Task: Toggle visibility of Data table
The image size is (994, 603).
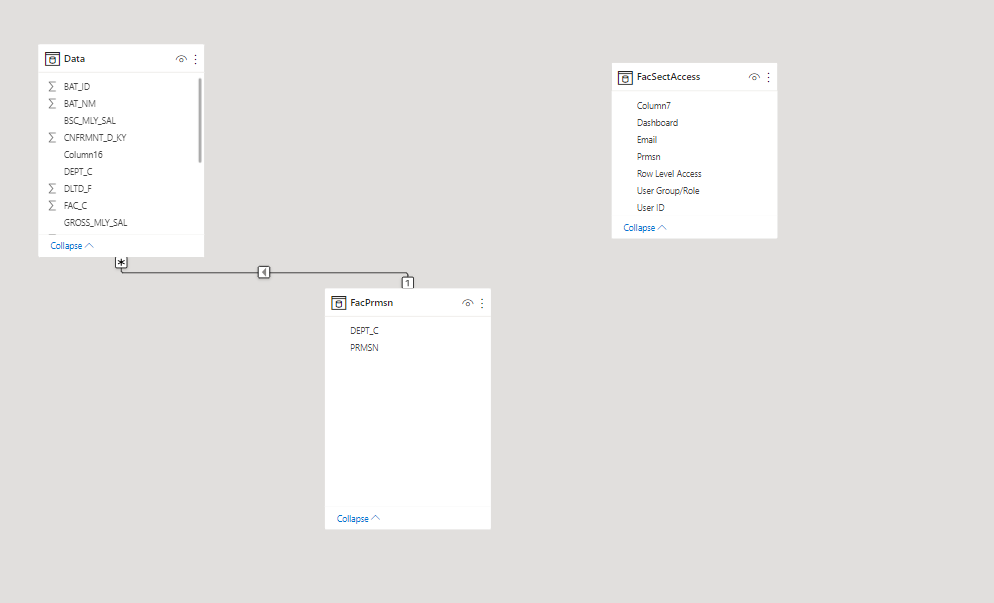Action: tap(181, 59)
